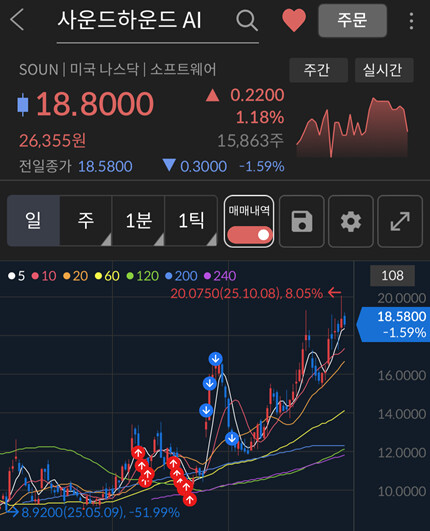Image resolution: width=430 pixels, height=531 pixels.
Task: Select the lowest red buy arrow marker
Action: [x=190, y=499]
